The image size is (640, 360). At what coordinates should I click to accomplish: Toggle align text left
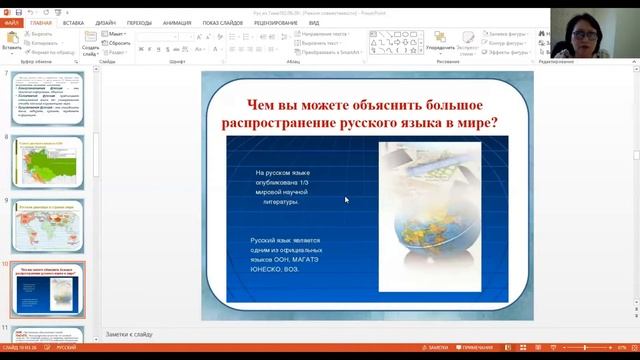(x=232, y=49)
